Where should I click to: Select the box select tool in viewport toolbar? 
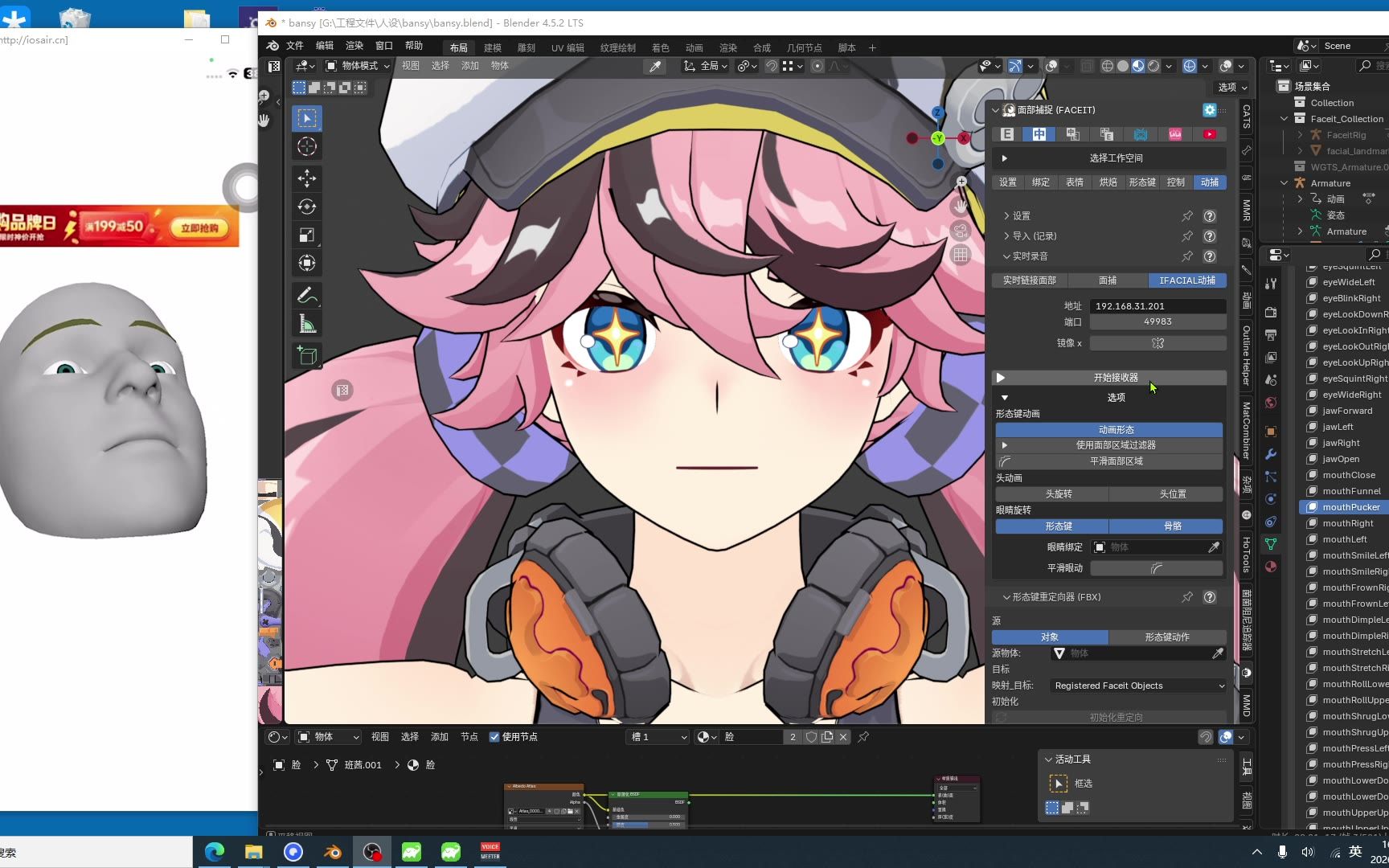[x=307, y=118]
